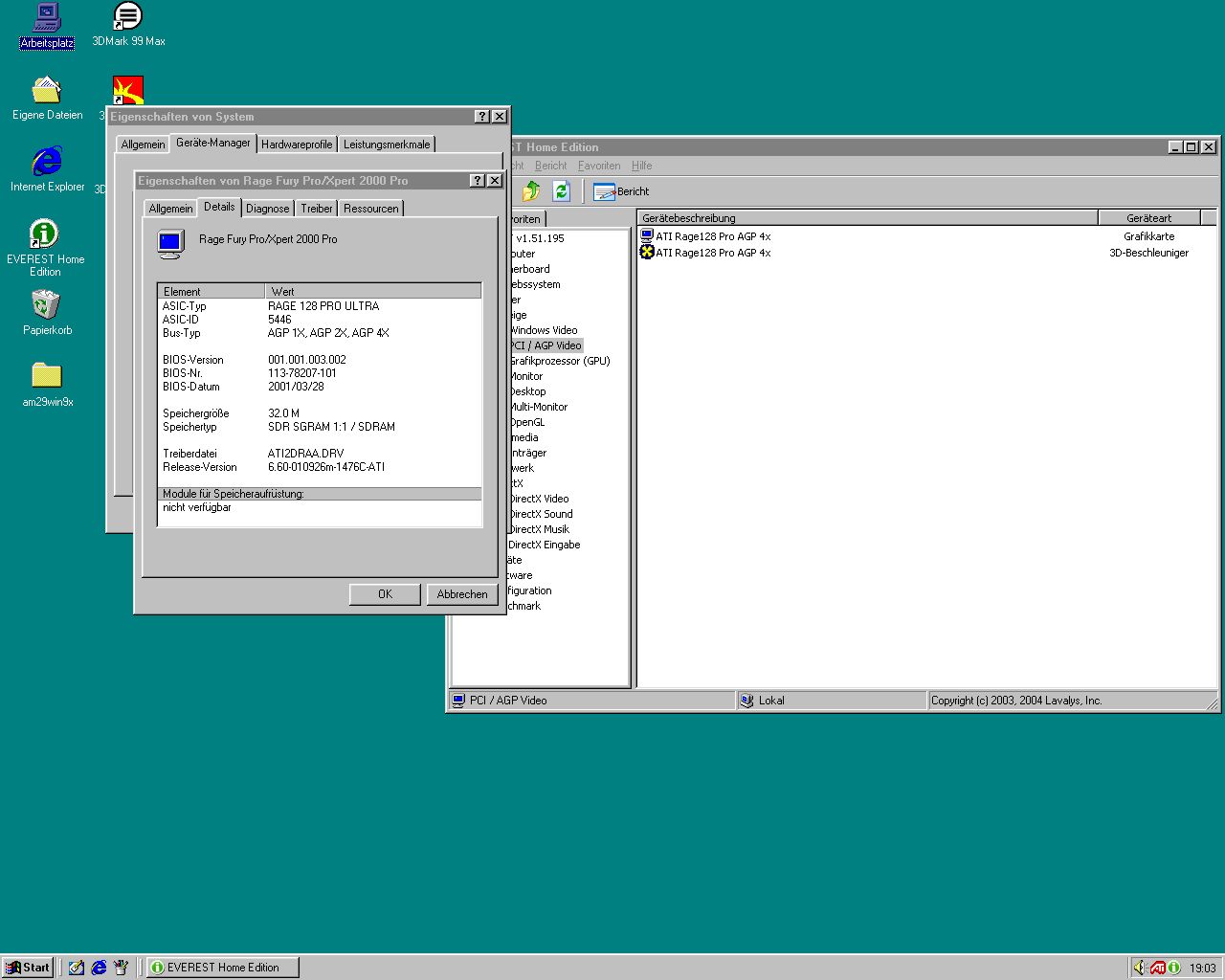Click the volume speaker tray icon
This screenshot has height=980, width=1225.
(x=1140, y=968)
